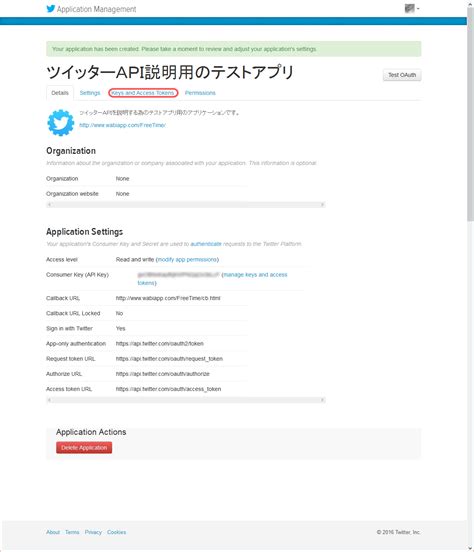Click the App-only authentication URL value
The height and width of the screenshot is (552, 474).
[160, 344]
